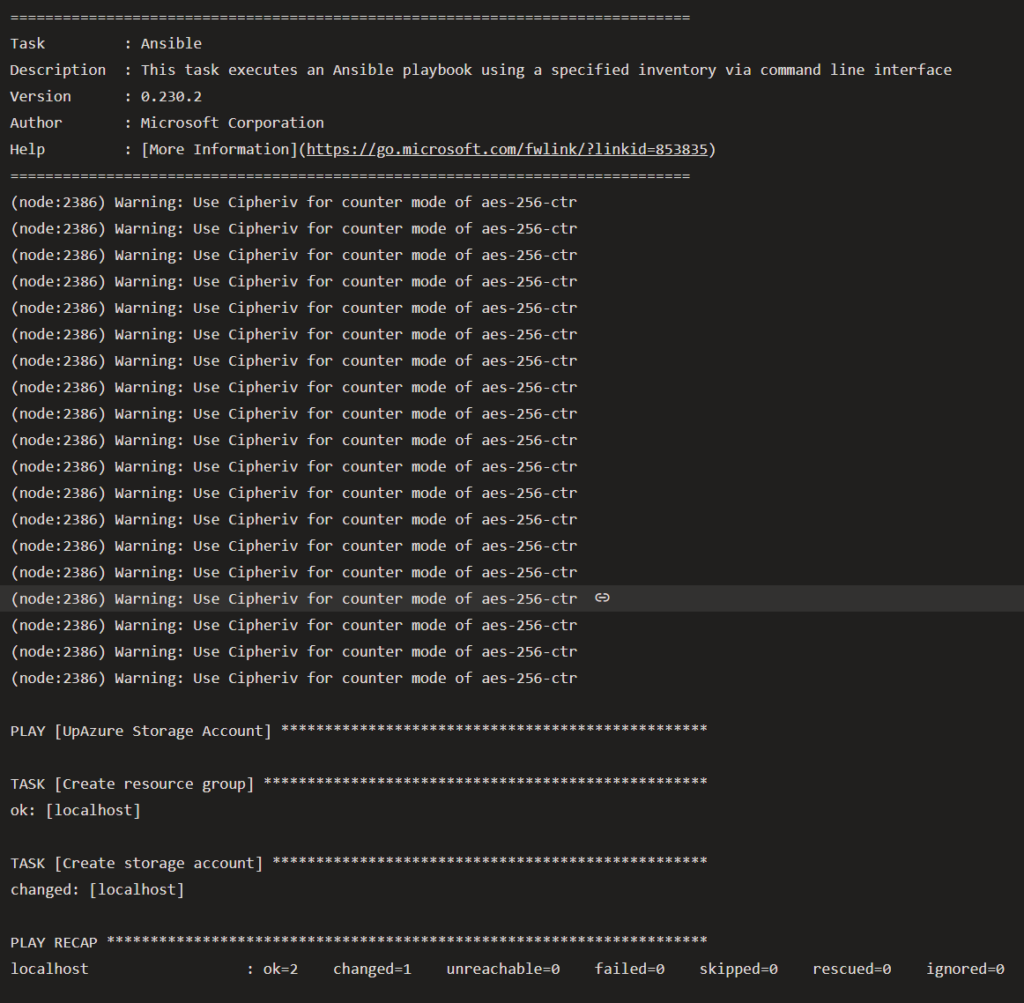Click the 'failed=0' value in recap
The width and height of the screenshot is (1024, 1003).
tap(629, 968)
